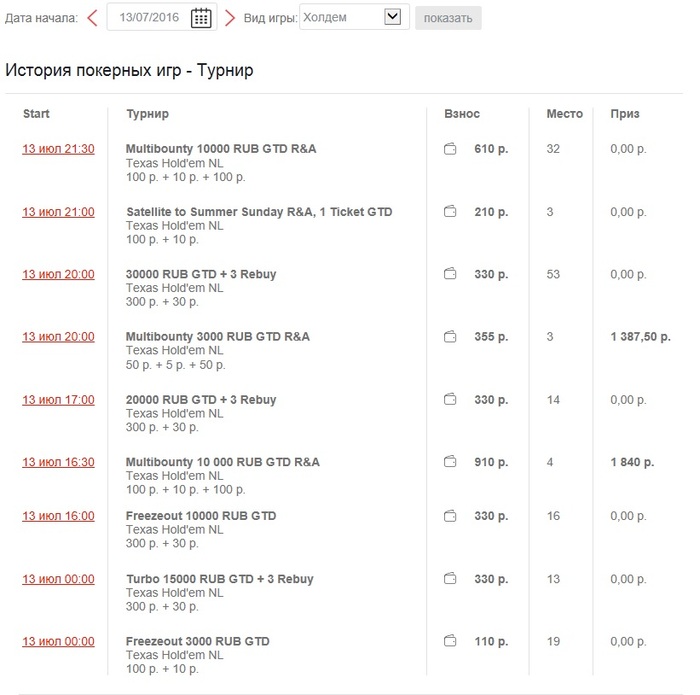Click wallet icon for 610 р. buy-in

(x=450, y=149)
